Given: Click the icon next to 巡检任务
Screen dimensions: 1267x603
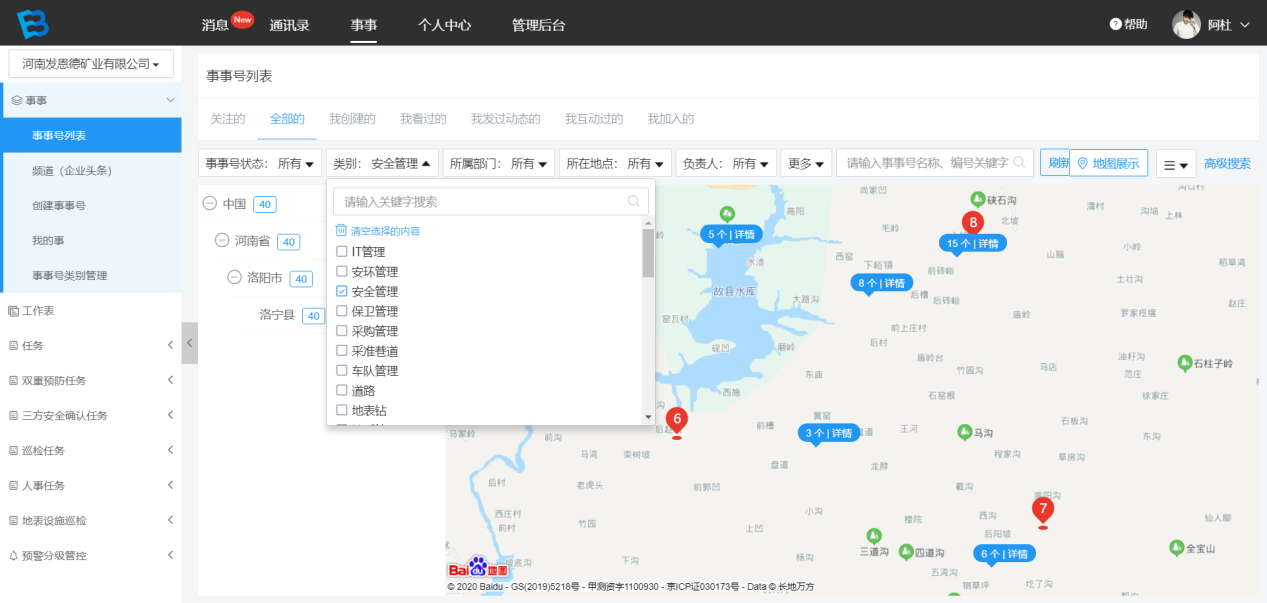Looking at the screenshot, I should (x=13, y=451).
